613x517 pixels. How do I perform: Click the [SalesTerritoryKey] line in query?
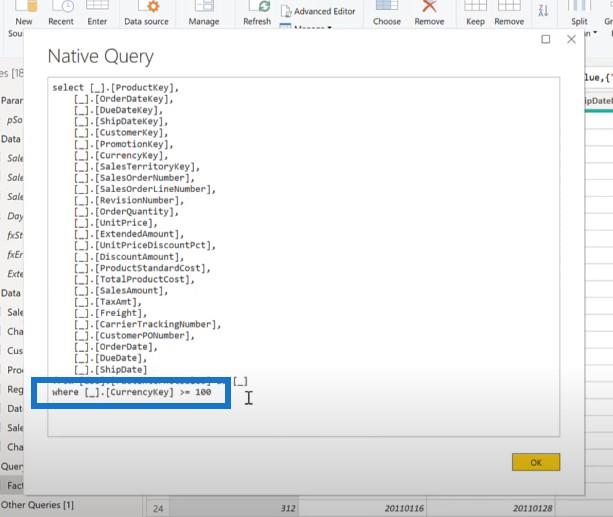[137, 167]
